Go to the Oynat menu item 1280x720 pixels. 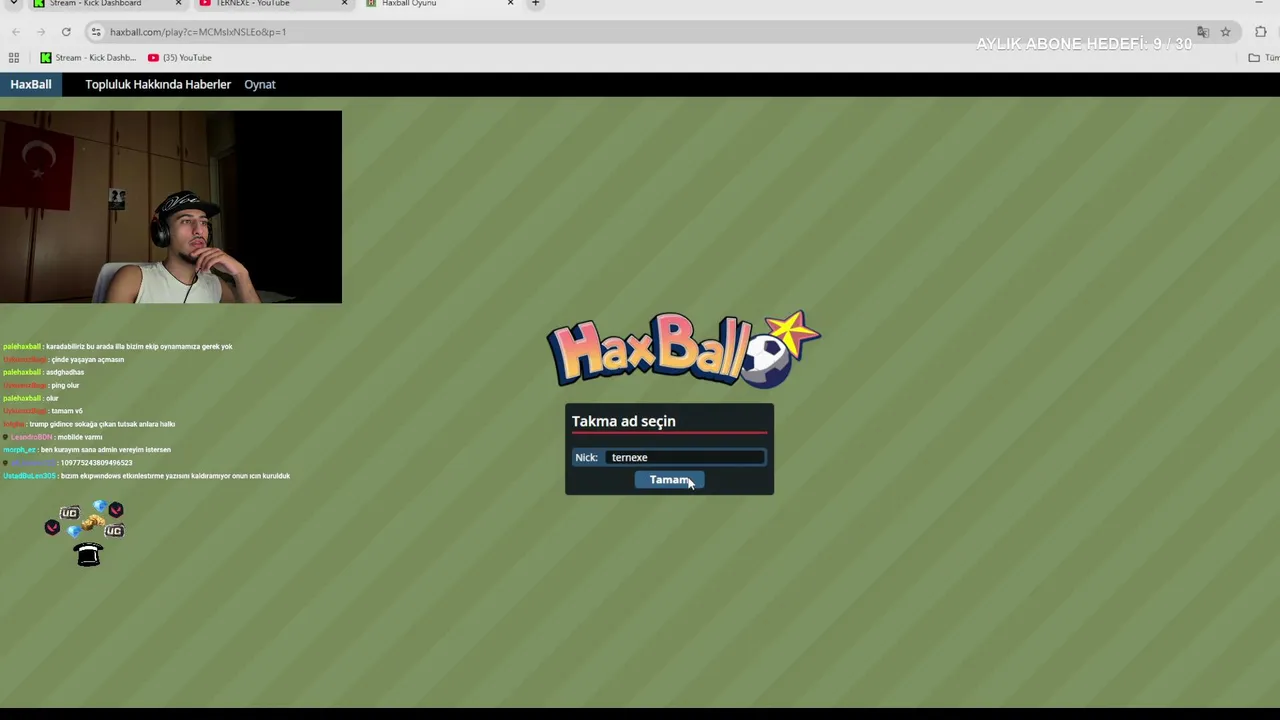260,85
